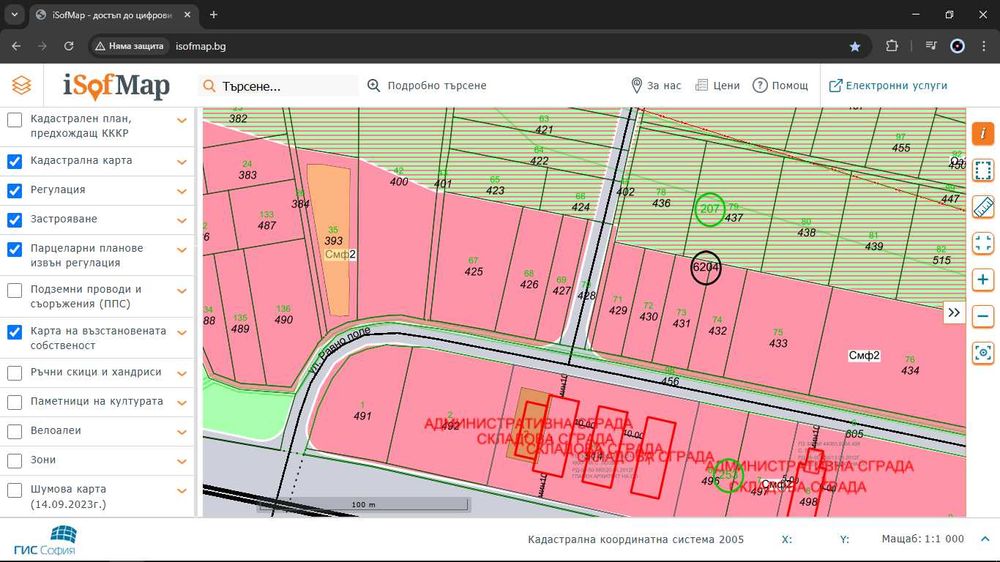Expand 'Парцеларни планове' chevron
1000x562 pixels.
point(182,250)
